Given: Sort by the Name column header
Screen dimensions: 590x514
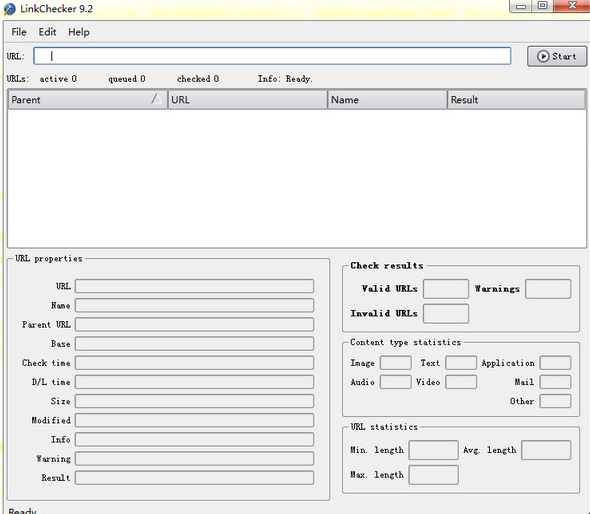Looking at the screenshot, I should [387, 100].
